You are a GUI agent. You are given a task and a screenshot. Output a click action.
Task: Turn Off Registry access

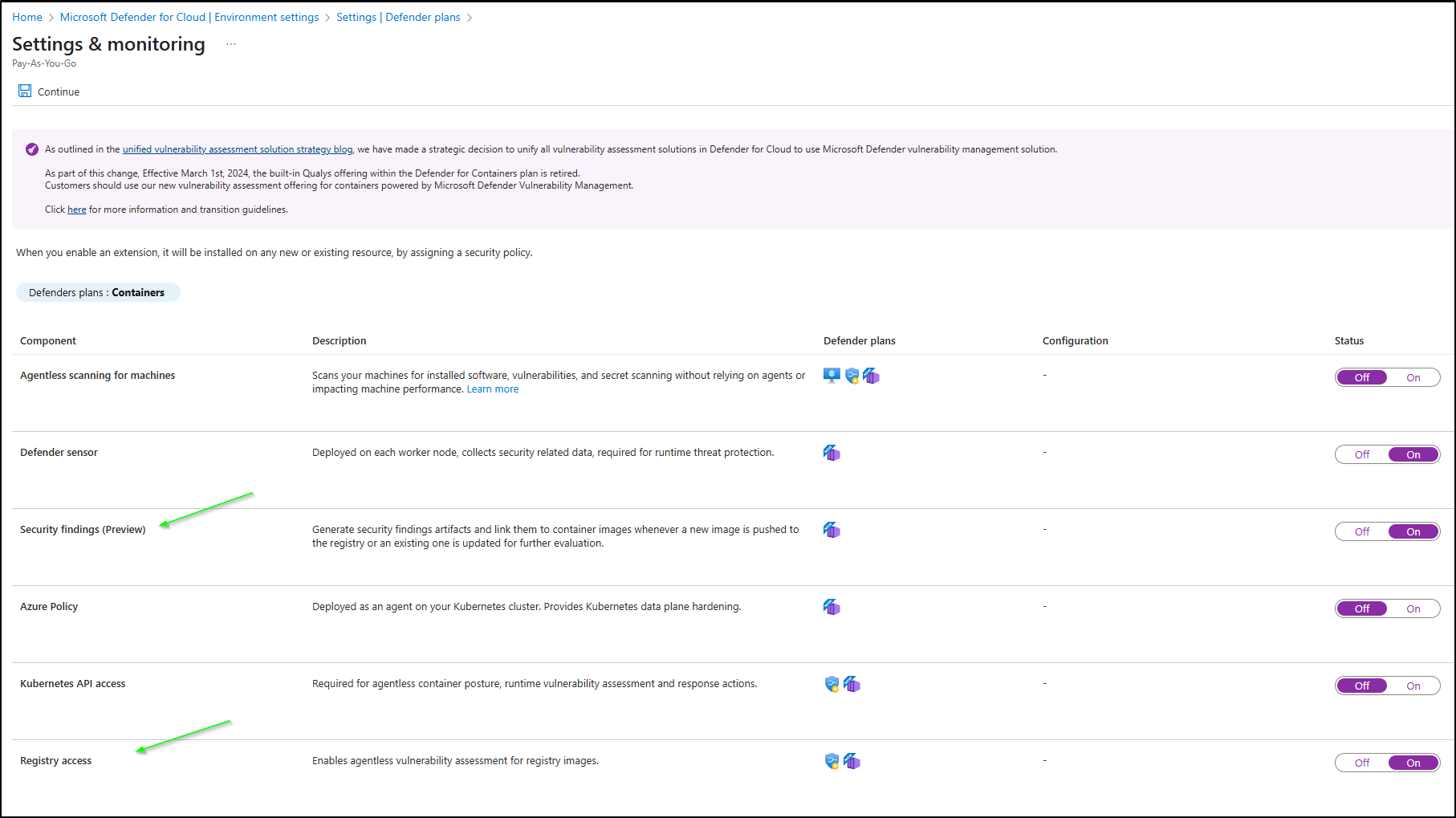[1362, 763]
